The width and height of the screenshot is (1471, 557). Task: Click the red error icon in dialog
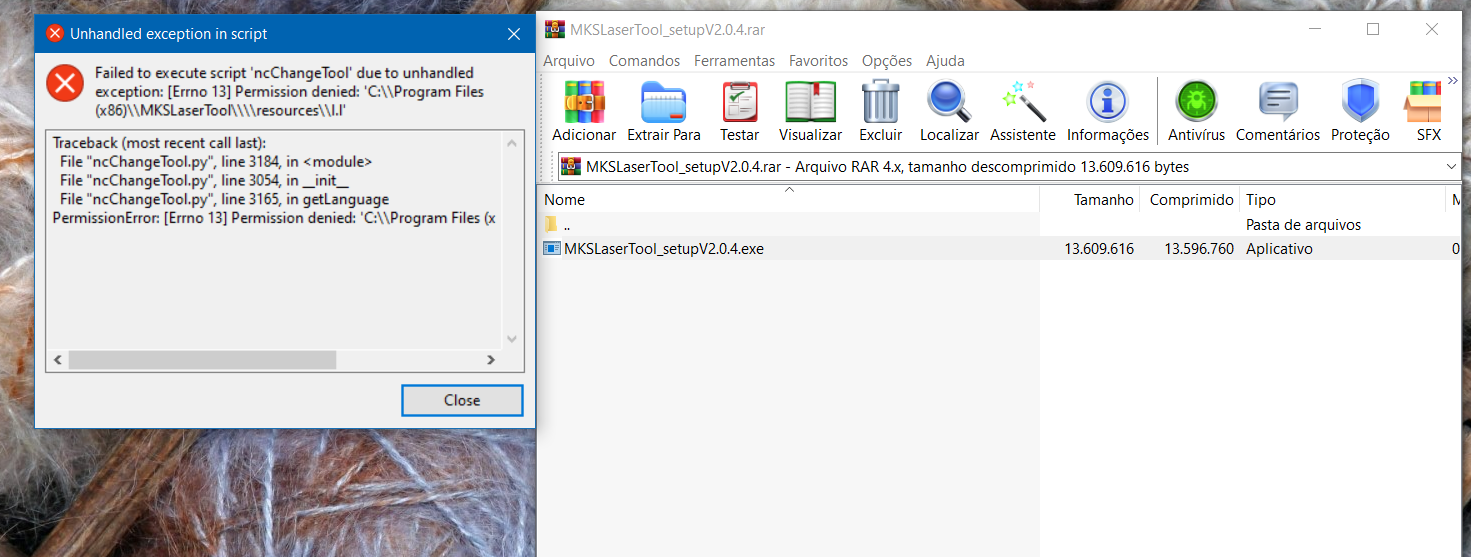[x=65, y=83]
